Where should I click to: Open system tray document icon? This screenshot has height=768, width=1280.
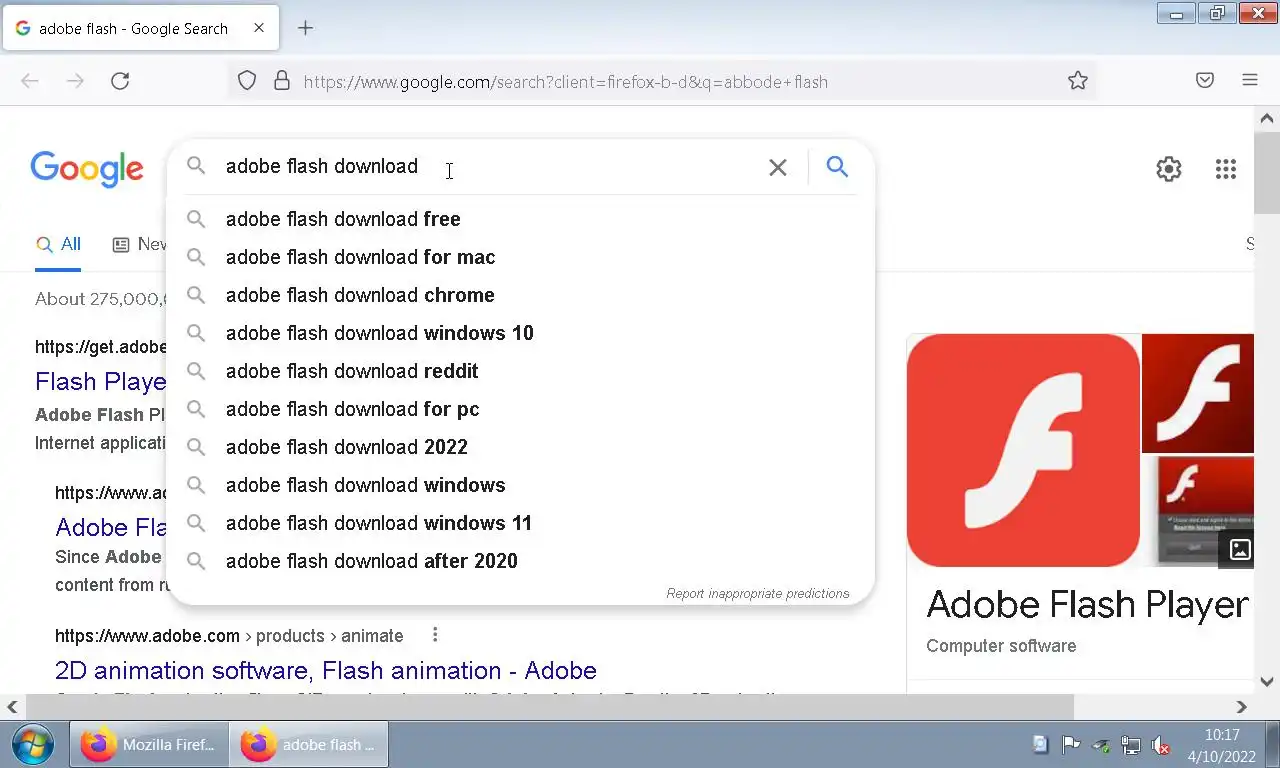[1040, 744]
